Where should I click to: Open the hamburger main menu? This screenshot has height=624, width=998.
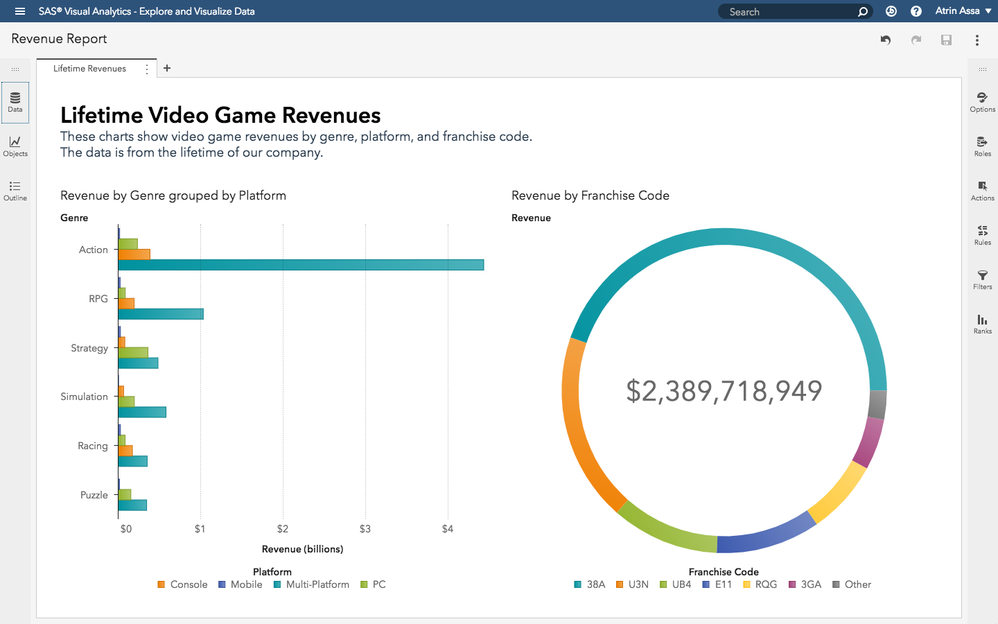(19, 11)
